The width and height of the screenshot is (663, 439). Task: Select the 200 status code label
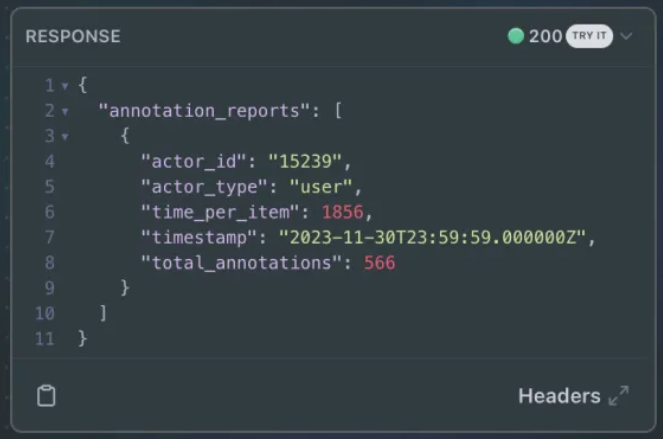coord(545,36)
